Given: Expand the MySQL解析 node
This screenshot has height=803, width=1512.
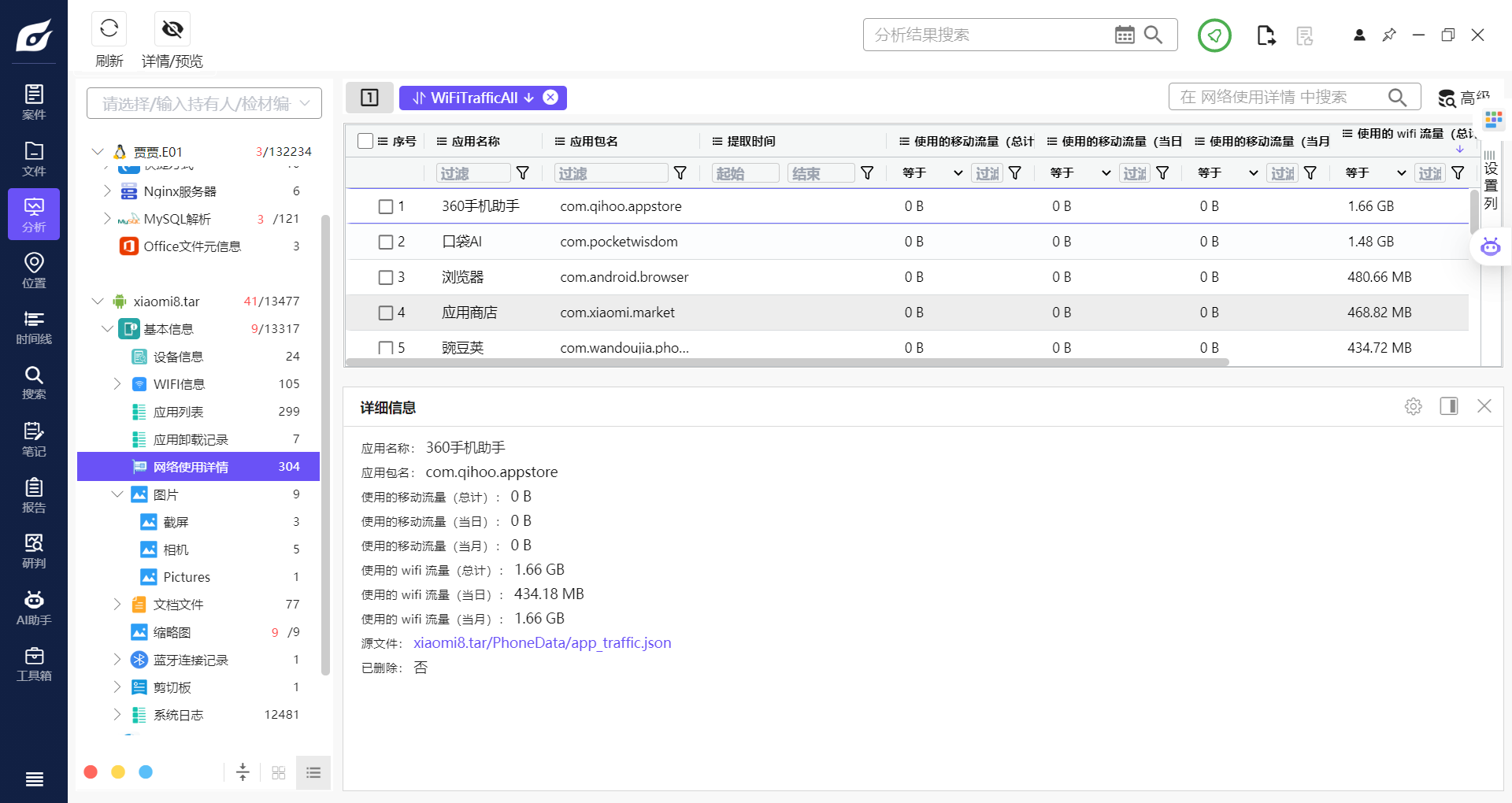Looking at the screenshot, I should (107, 218).
